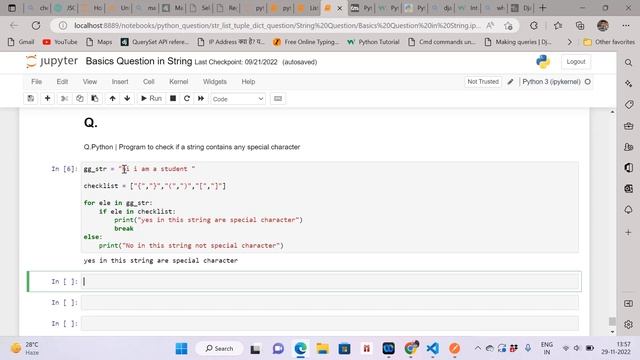Screen dimensions: 640x360
Task: Click the browser profile avatar
Action: (603, 25)
